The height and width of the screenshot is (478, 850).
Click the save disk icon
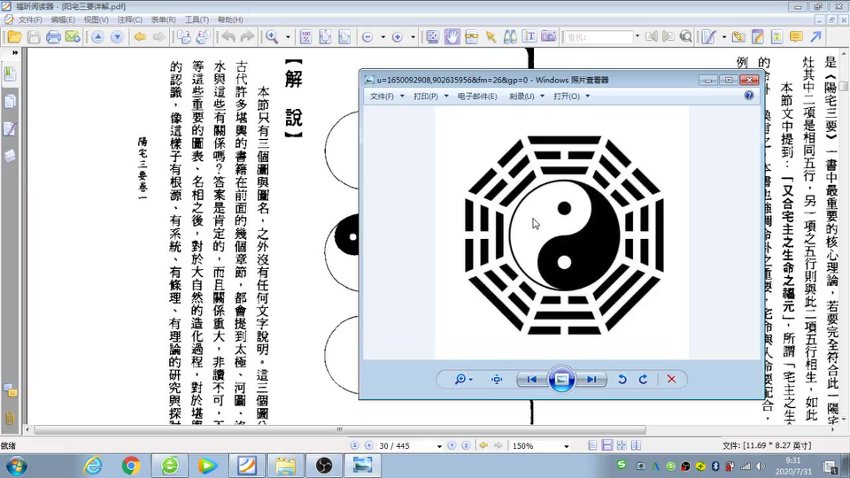click(34, 37)
